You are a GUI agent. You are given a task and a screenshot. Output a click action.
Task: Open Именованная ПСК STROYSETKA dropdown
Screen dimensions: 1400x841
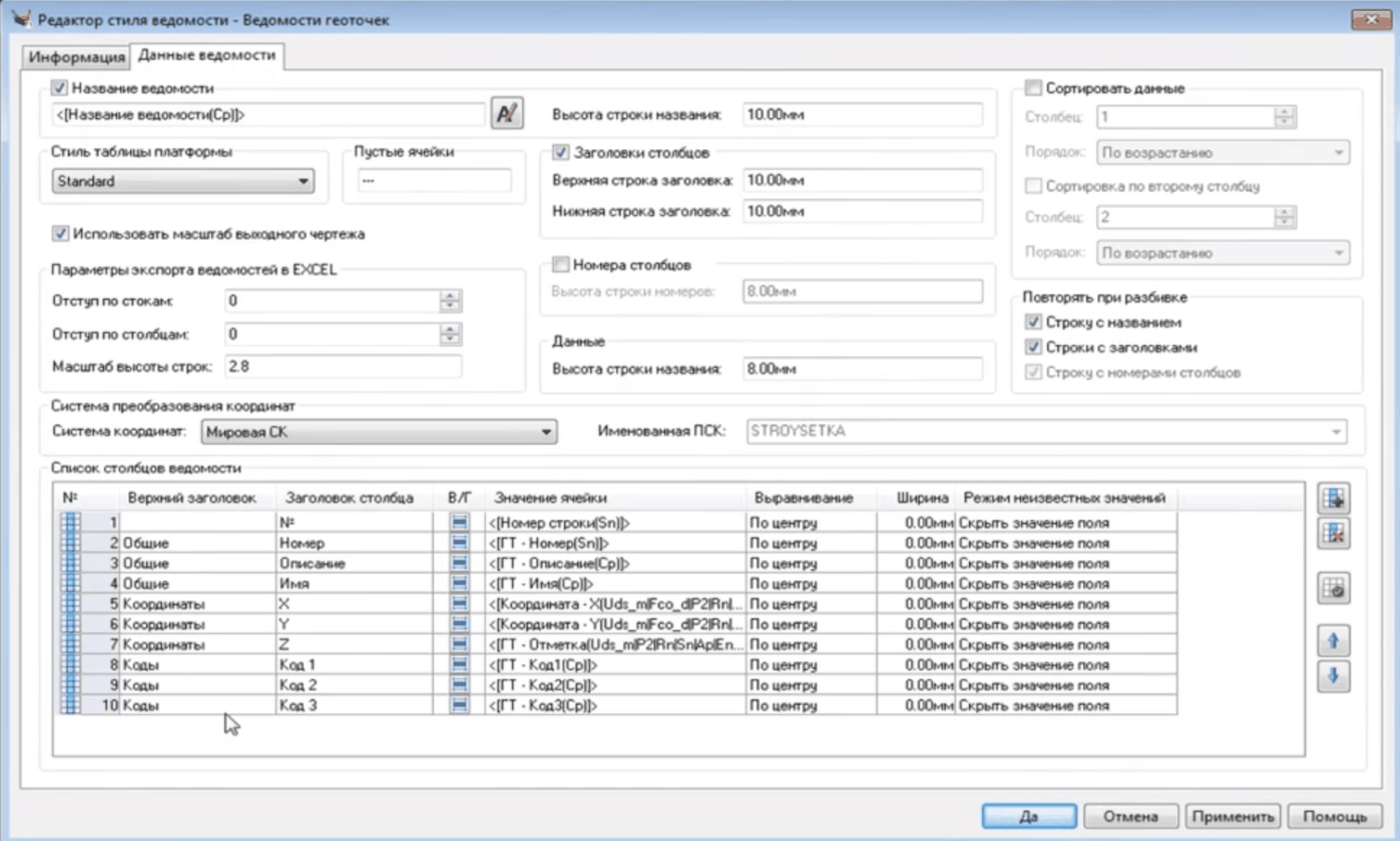(x=1046, y=431)
